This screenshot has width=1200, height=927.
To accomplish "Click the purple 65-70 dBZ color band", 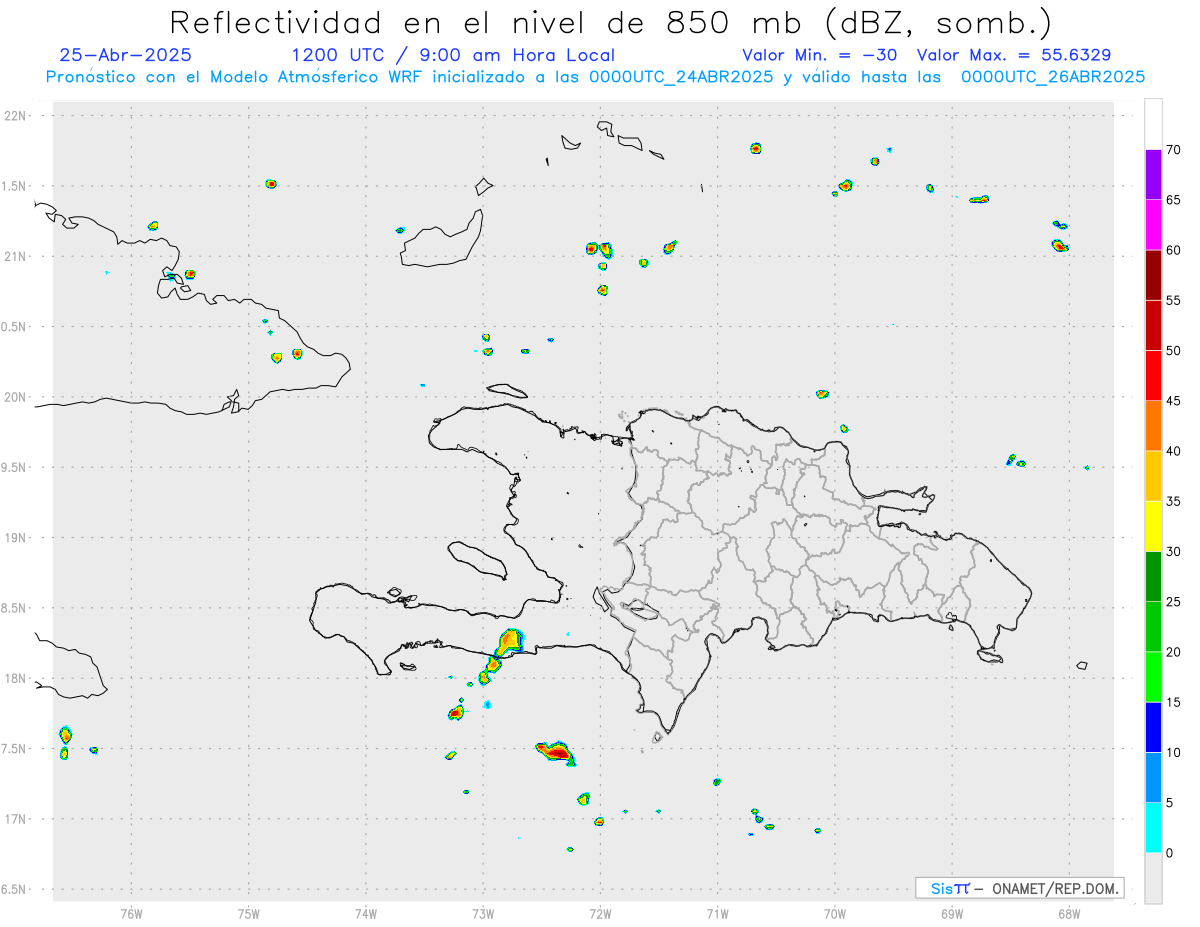I will point(1153,174).
